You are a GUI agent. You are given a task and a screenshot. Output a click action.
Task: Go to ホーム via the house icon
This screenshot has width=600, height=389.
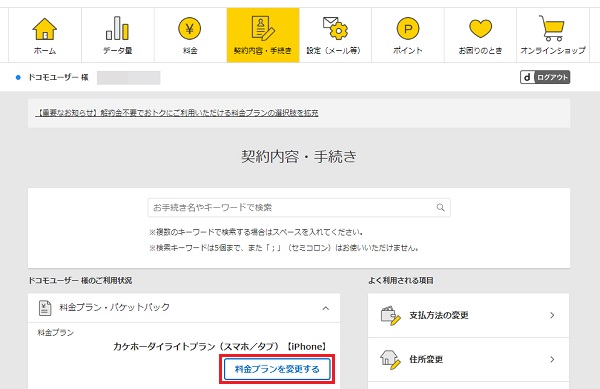45,29
